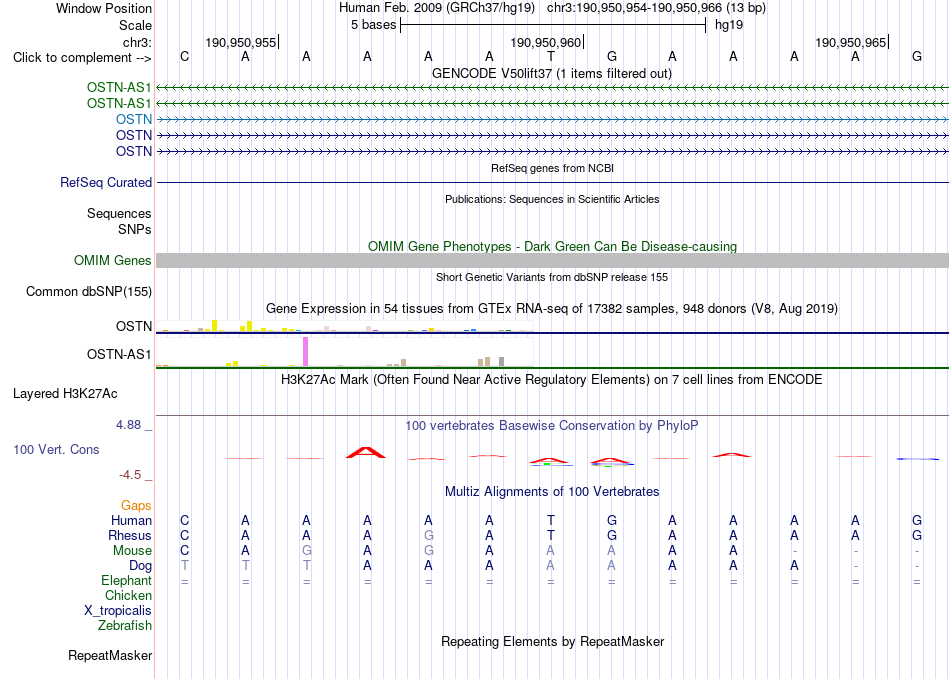
Task: Click the -4.5 PhyloP lower scale value
Action: [x=130, y=475]
